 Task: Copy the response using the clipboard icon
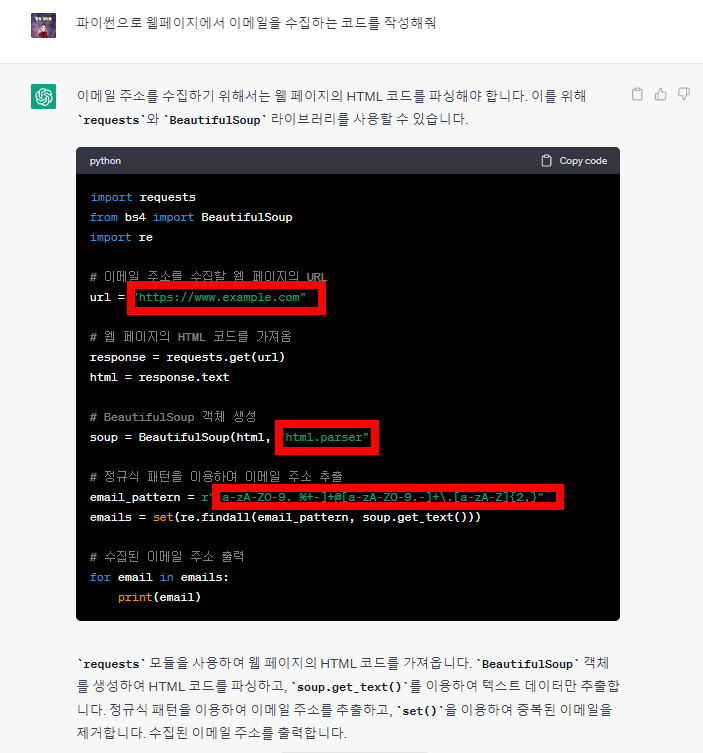click(637, 94)
